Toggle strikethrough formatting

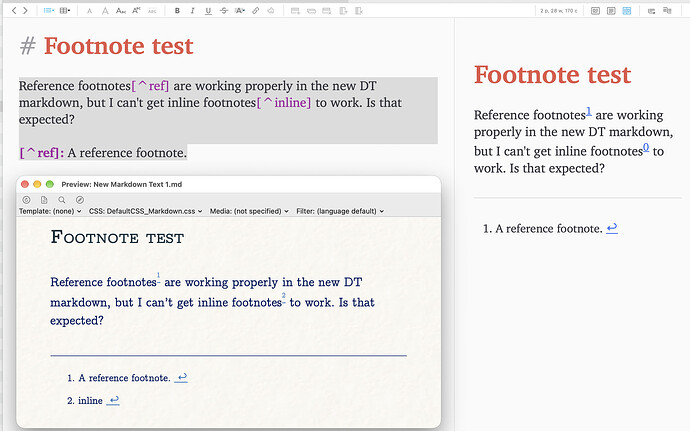(224, 11)
